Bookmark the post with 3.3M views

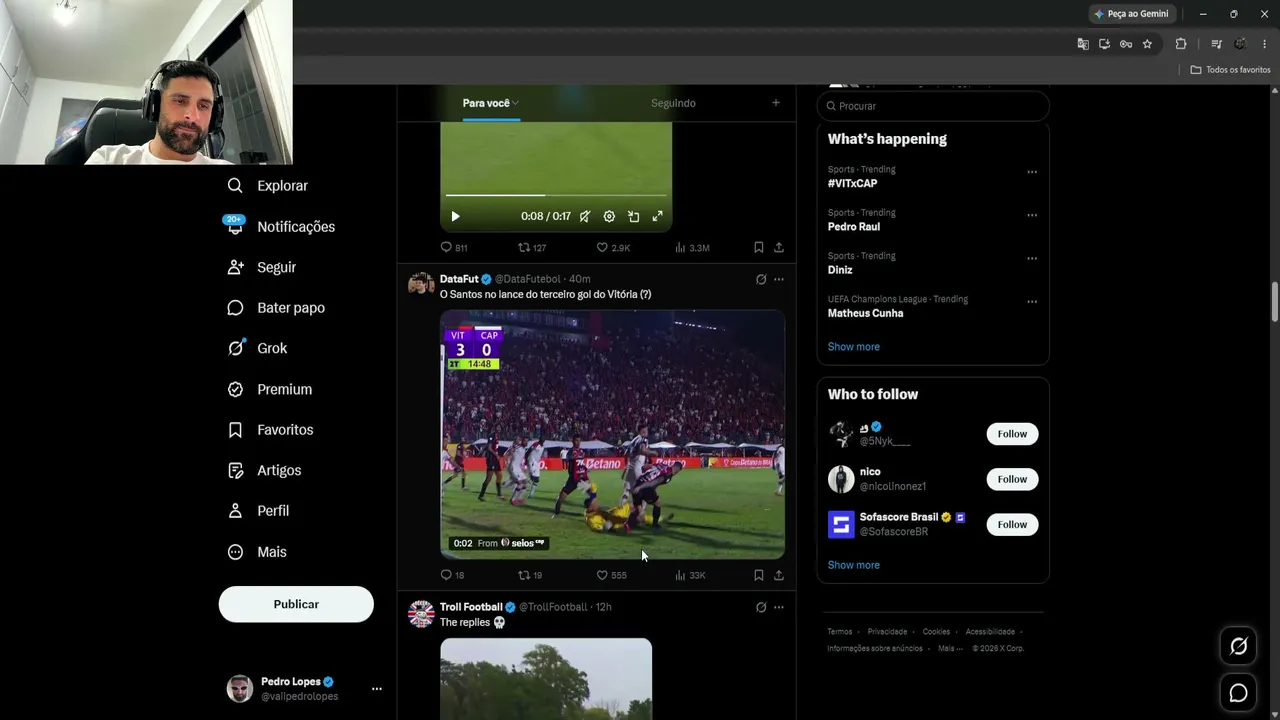(759, 248)
